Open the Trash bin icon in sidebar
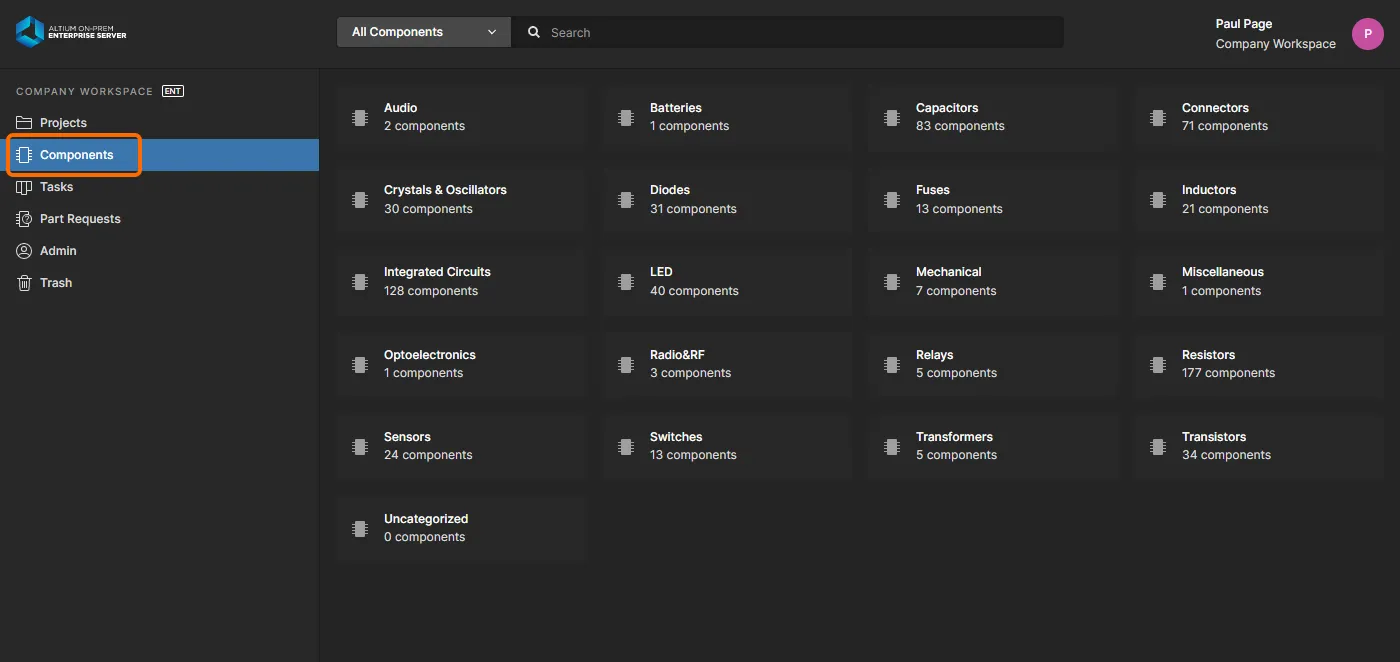The height and width of the screenshot is (662, 1400). click(x=24, y=283)
